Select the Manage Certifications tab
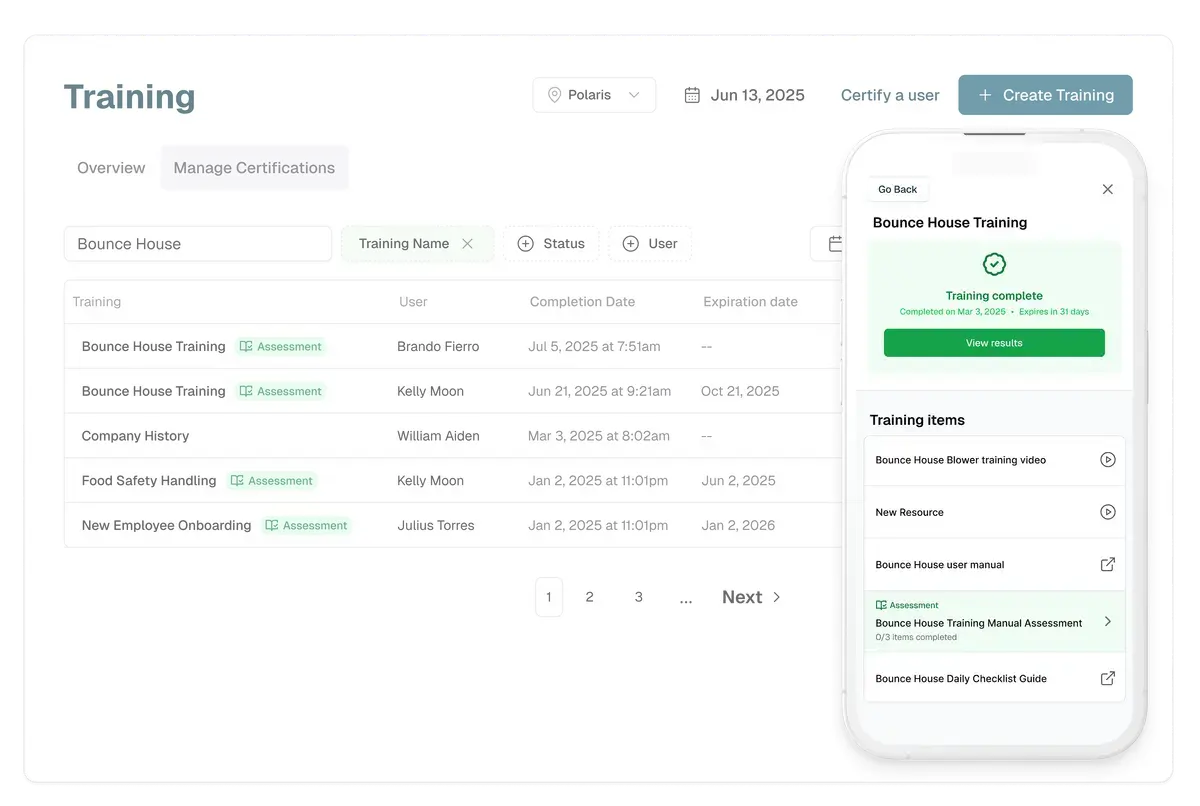Screen dimensions: 1200x806 tap(254, 168)
